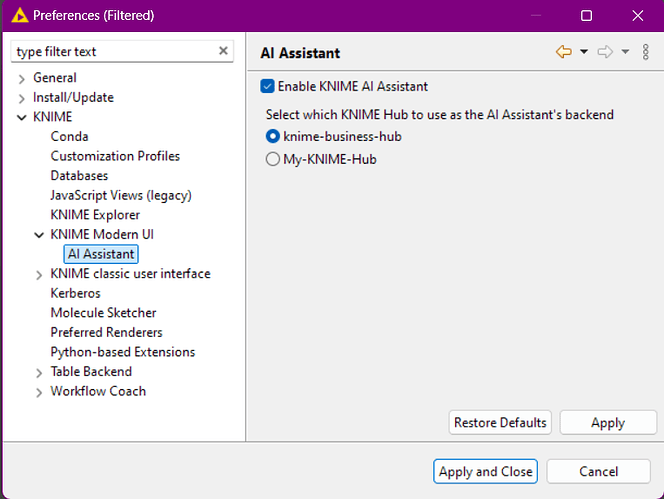Click Apply and Close button

click(485, 471)
